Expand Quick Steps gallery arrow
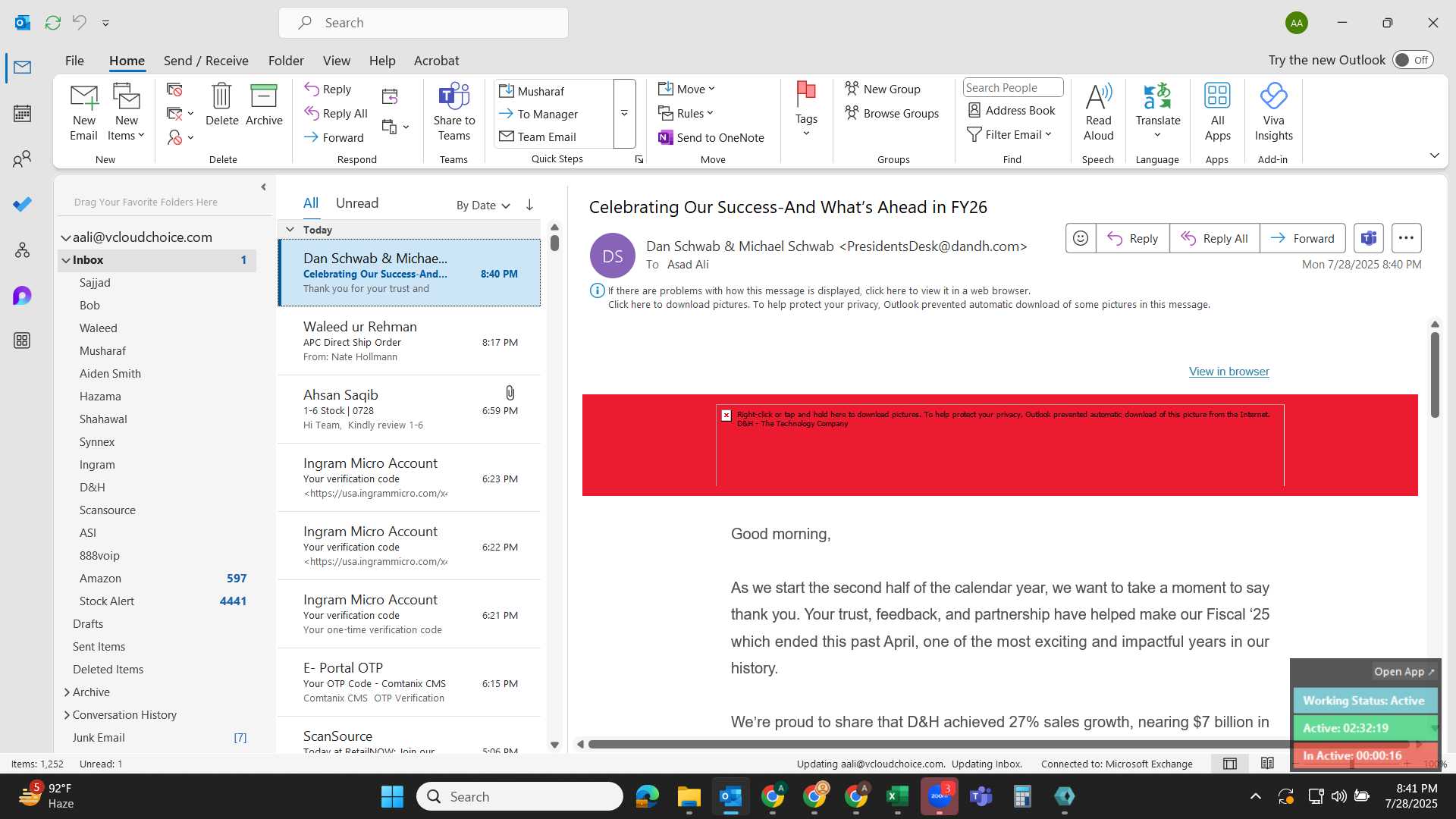The height and width of the screenshot is (819, 1456). pyautogui.click(x=624, y=114)
